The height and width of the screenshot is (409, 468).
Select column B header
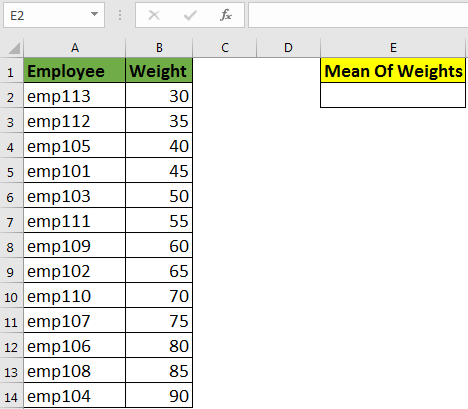[x=159, y=48]
